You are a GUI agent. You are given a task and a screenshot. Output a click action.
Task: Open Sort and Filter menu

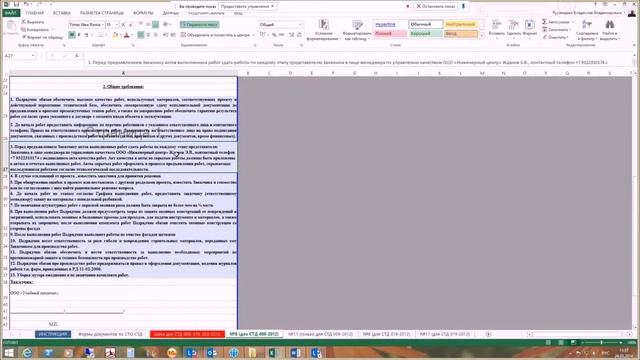[x=587, y=30]
